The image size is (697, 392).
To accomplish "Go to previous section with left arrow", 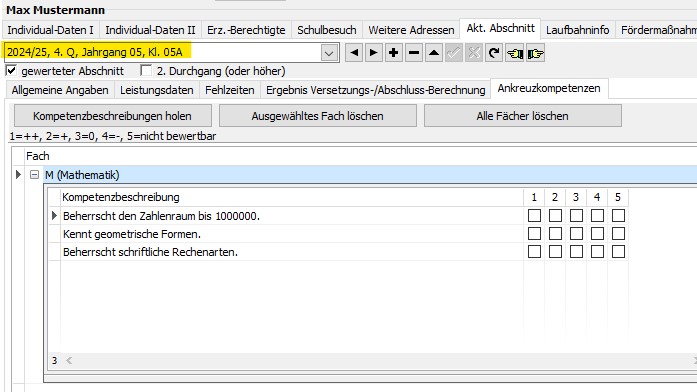I will pos(354,53).
